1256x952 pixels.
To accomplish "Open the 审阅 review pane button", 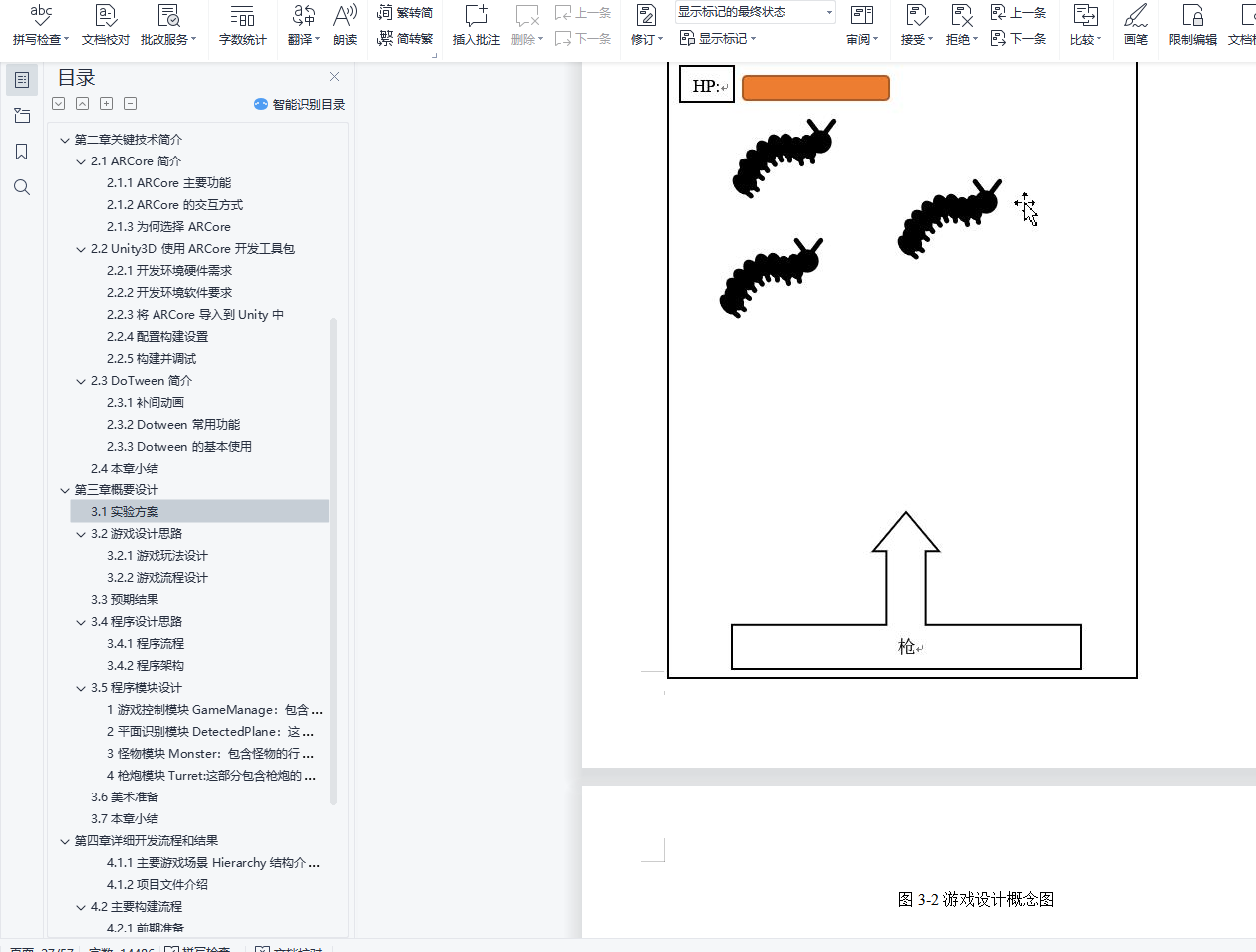I will (x=862, y=25).
